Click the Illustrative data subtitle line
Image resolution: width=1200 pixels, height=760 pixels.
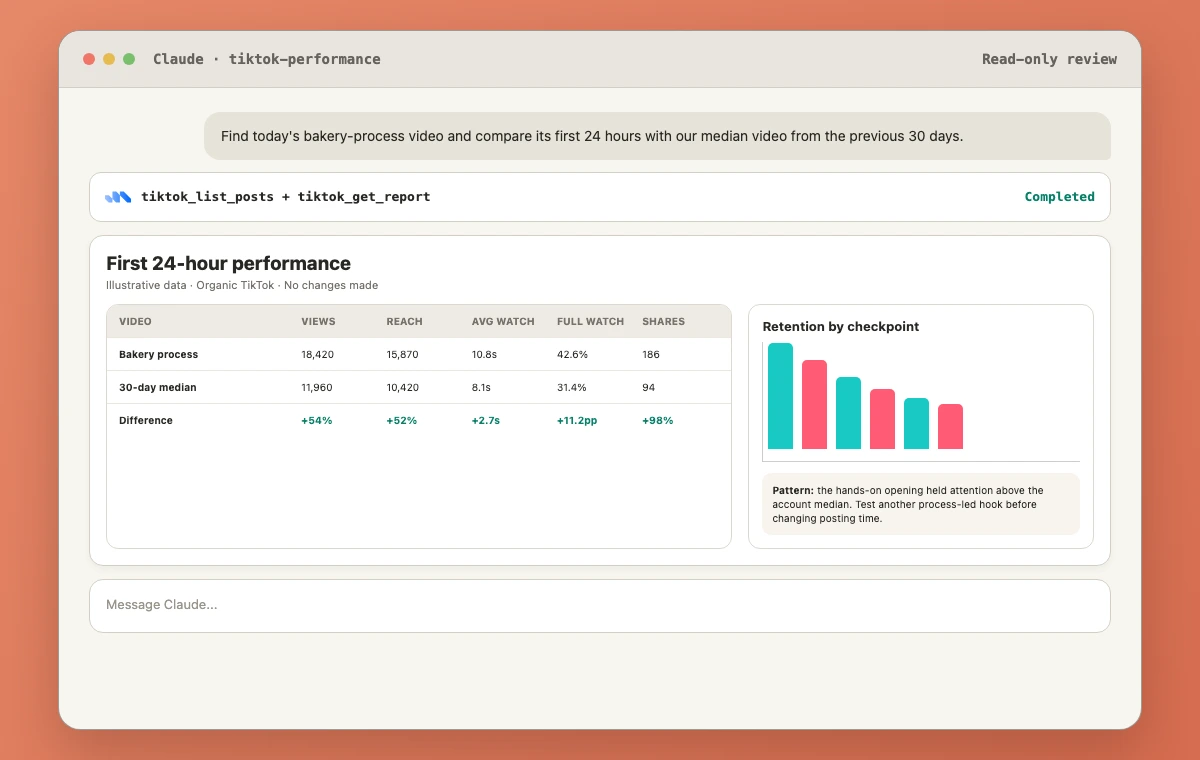pyautogui.click(x=242, y=285)
